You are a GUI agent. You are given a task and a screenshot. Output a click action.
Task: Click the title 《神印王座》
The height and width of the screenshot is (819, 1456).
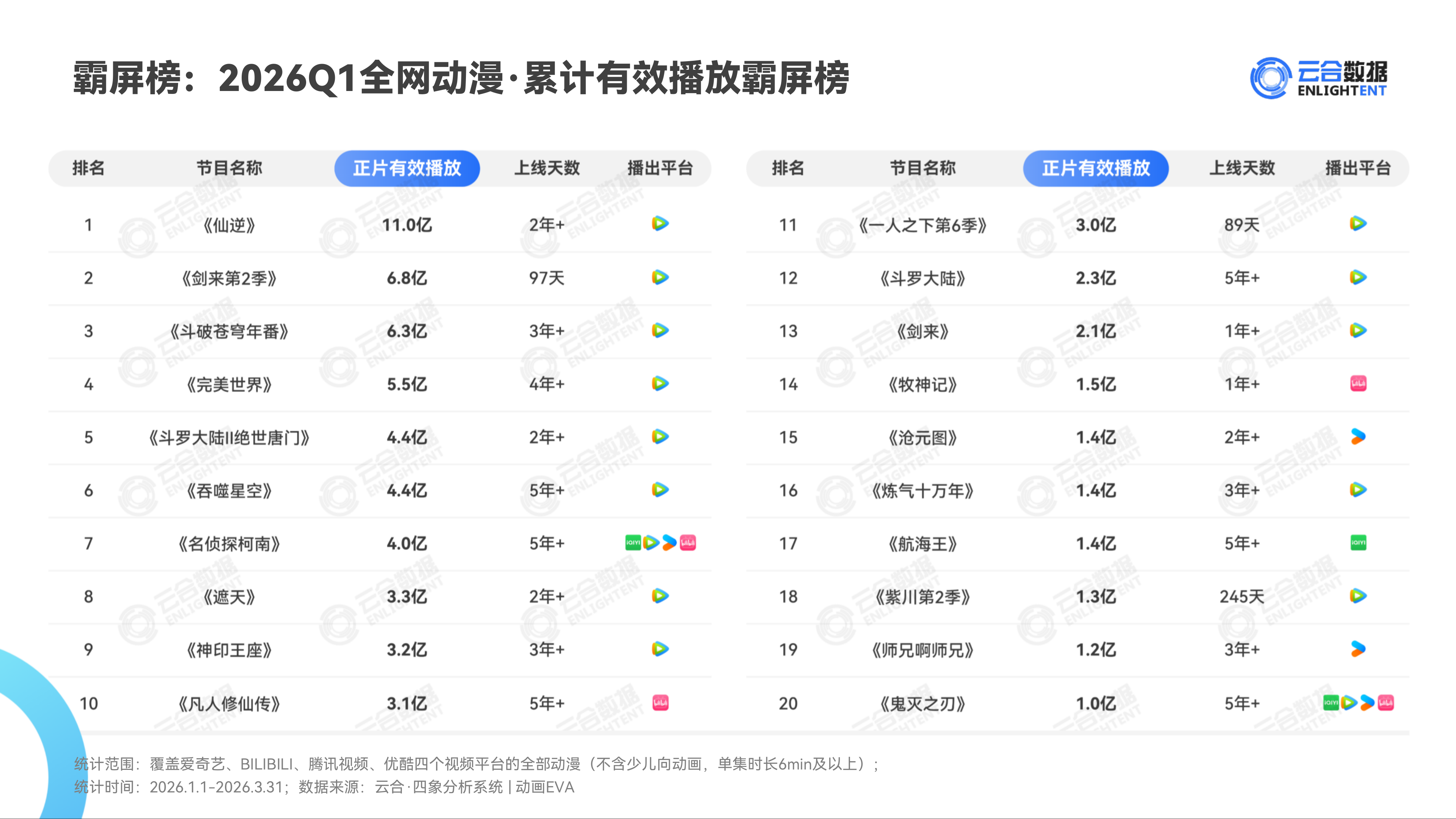coord(229,650)
